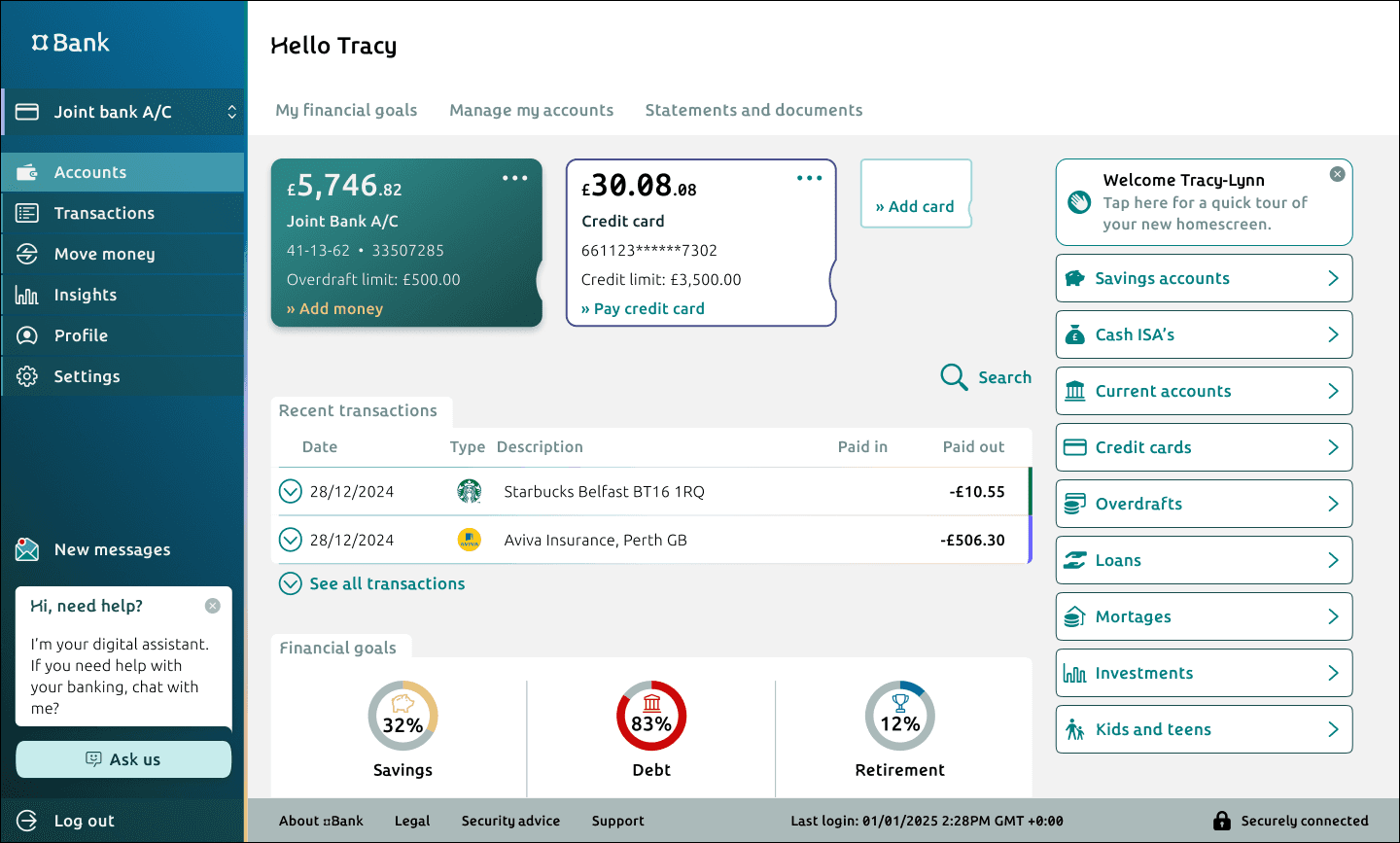Click the Settings gear icon in sidebar

tap(27, 376)
